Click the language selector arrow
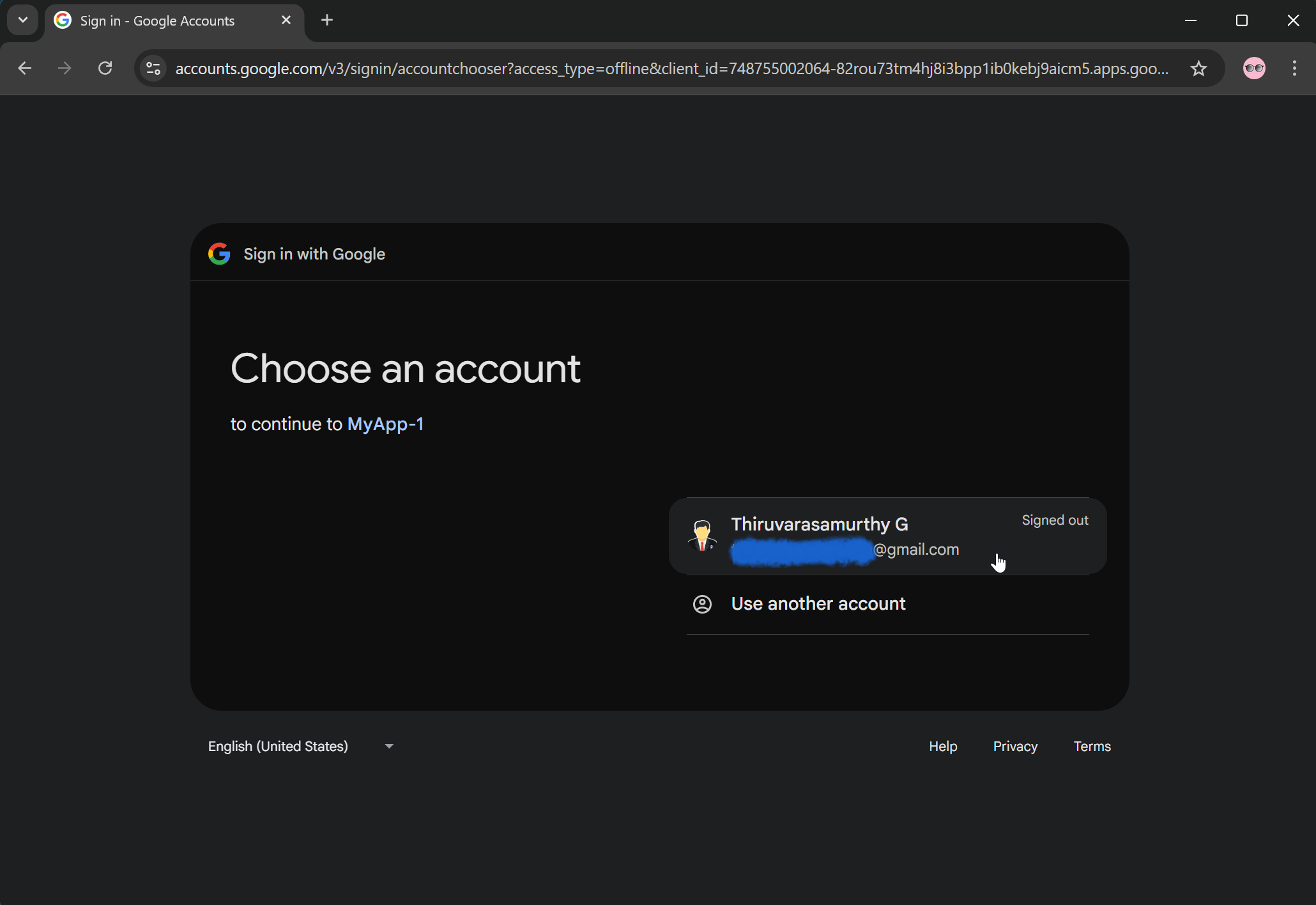Image resolution: width=1316 pixels, height=905 pixels. tap(389, 746)
